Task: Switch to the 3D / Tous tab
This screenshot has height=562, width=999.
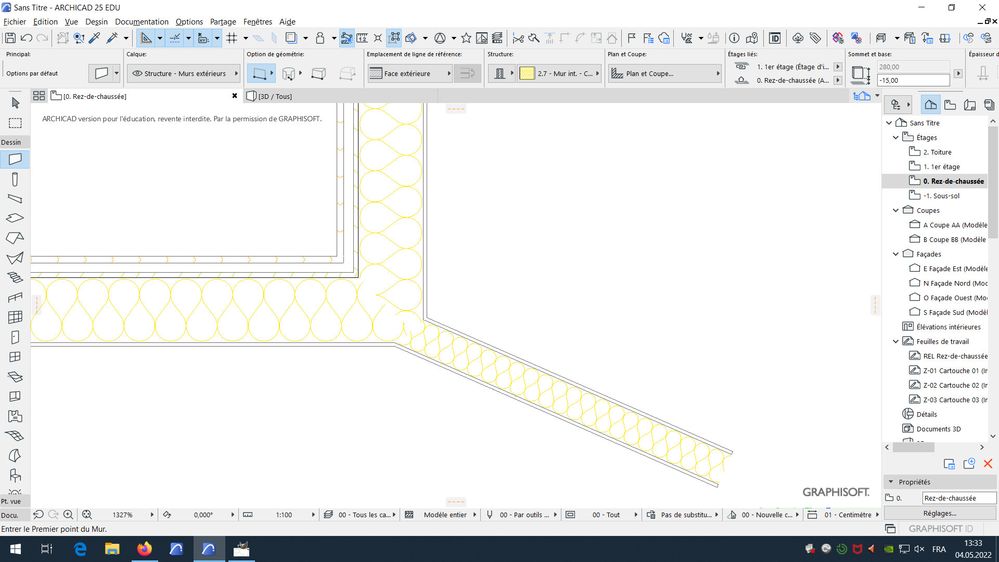Action: pyautogui.click(x=274, y=96)
